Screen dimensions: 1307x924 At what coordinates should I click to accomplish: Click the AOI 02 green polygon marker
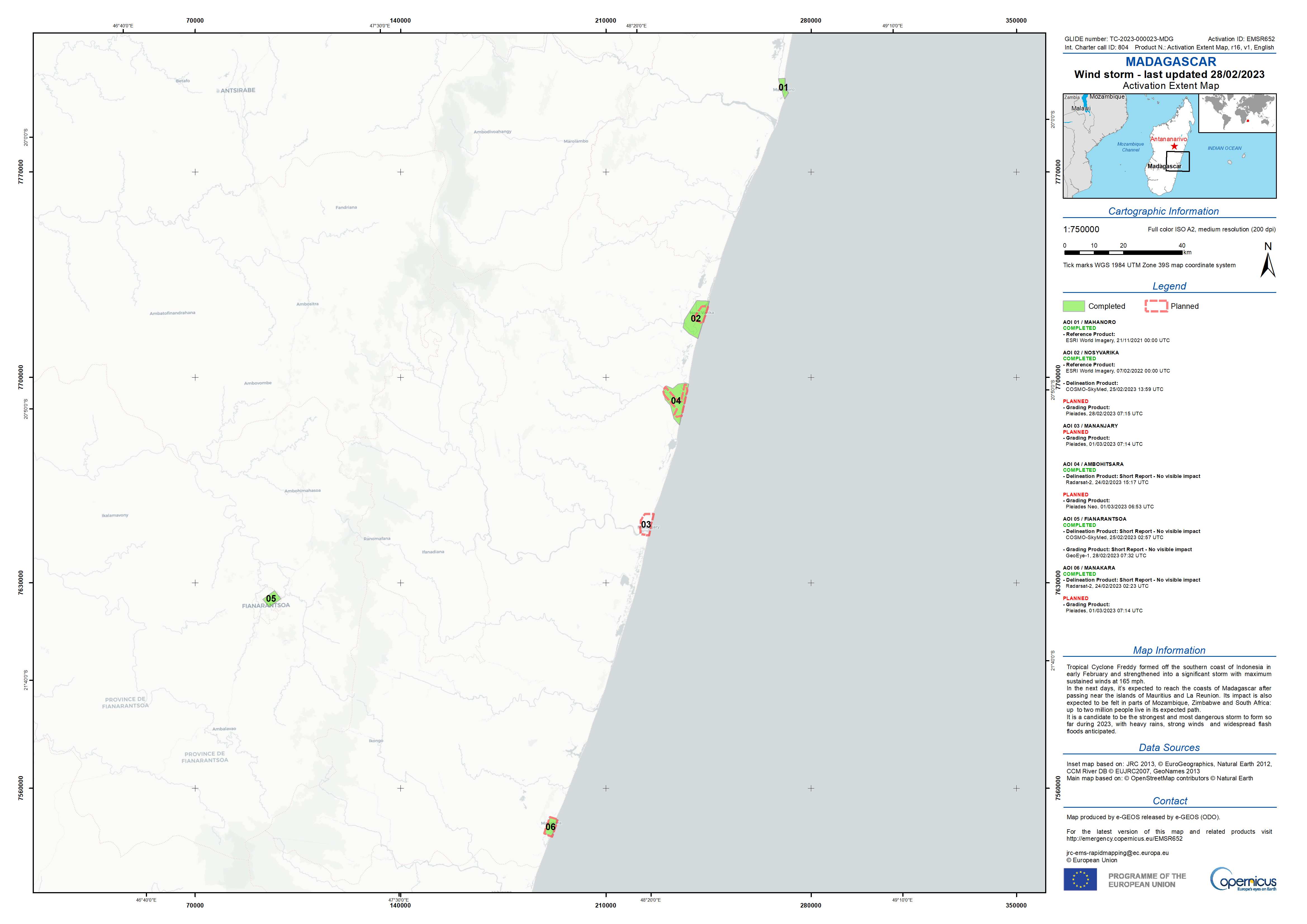[696, 319]
